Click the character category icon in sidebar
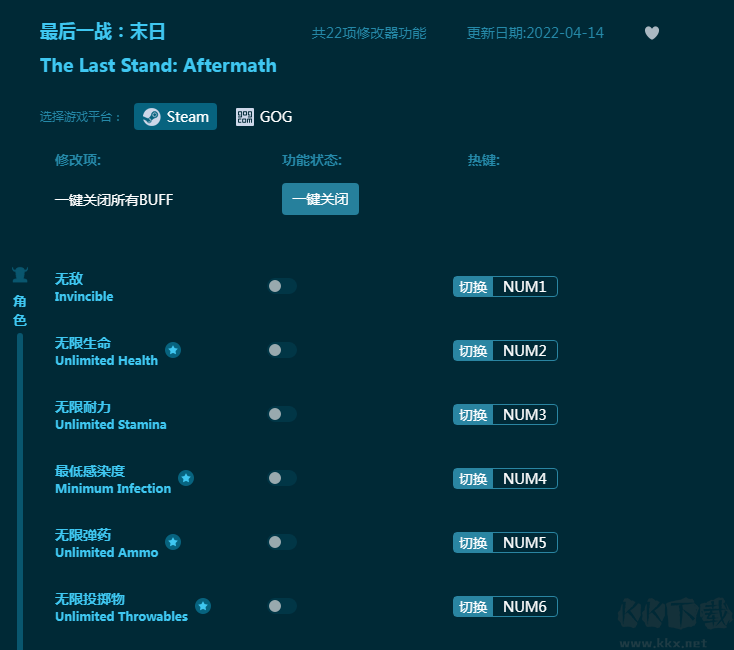This screenshot has width=734, height=650. [19, 275]
